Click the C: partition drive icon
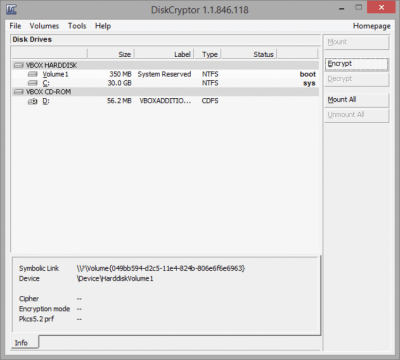 point(32,83)
